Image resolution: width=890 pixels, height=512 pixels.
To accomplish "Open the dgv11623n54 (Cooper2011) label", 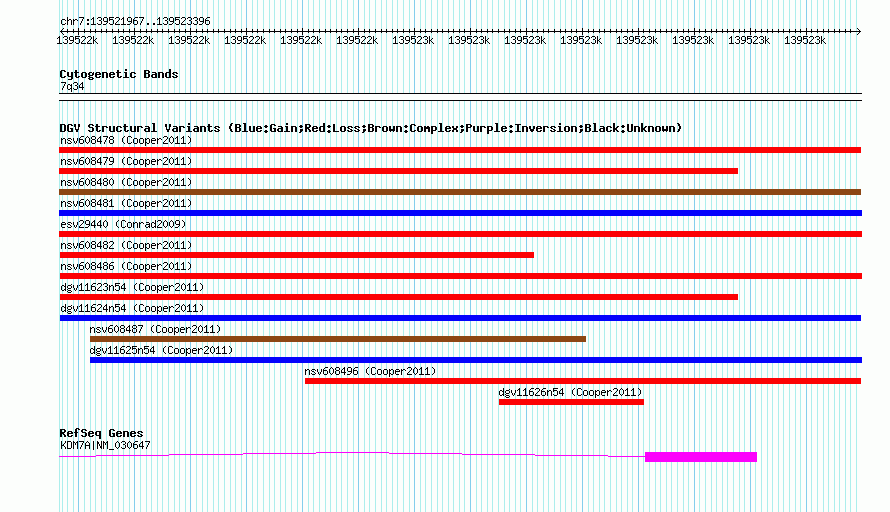I will (132, 287).
